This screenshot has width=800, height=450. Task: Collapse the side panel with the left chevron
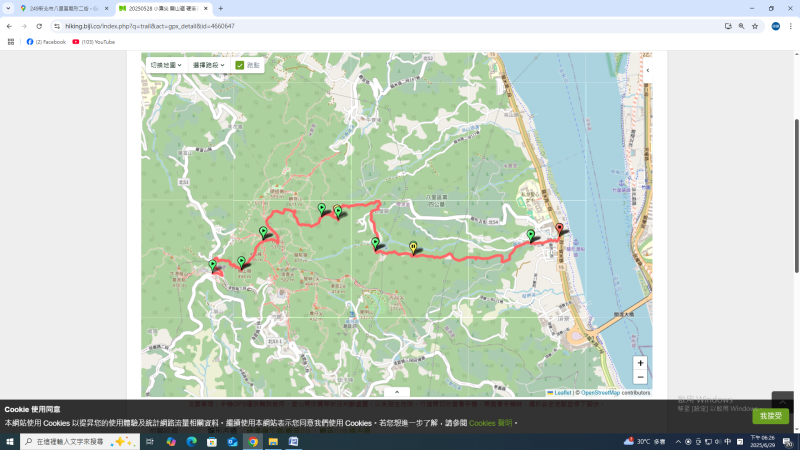[647, 70]
